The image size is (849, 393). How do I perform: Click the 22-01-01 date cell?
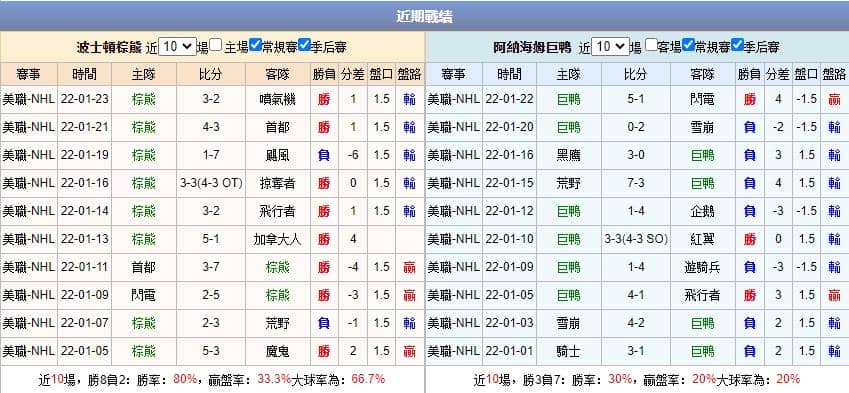click(x=510, y=352)
